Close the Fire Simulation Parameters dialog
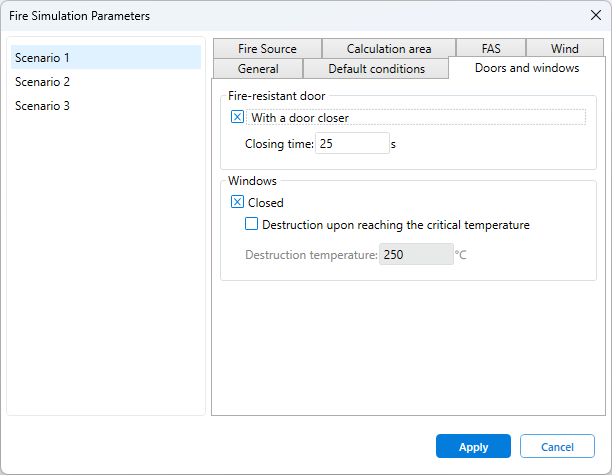 click(x=595, y=16)
